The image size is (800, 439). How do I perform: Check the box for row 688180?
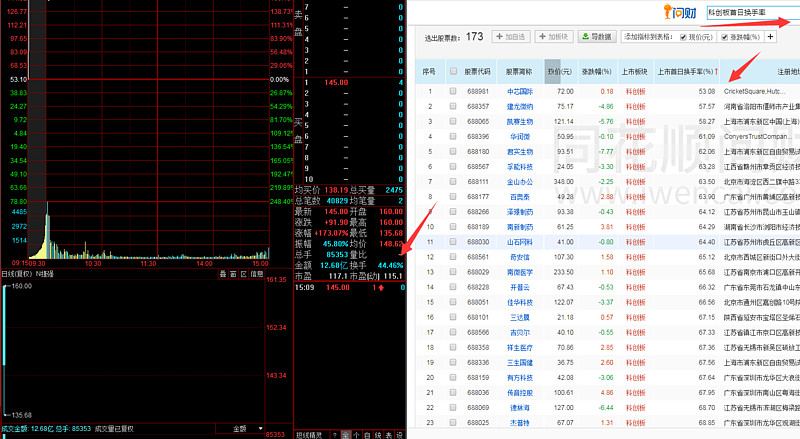[453, 152]
